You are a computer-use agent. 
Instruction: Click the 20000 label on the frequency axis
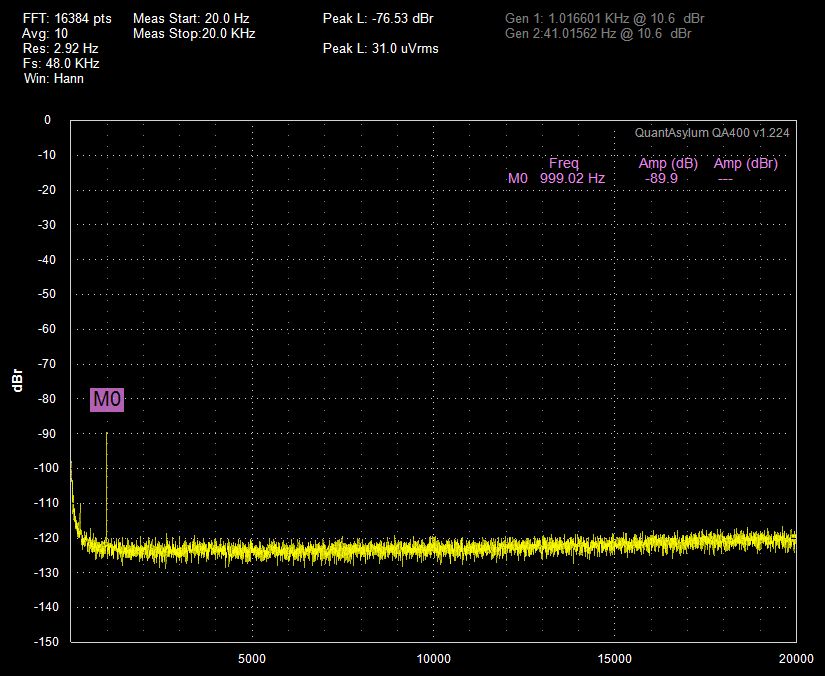[x=796, y=659]
